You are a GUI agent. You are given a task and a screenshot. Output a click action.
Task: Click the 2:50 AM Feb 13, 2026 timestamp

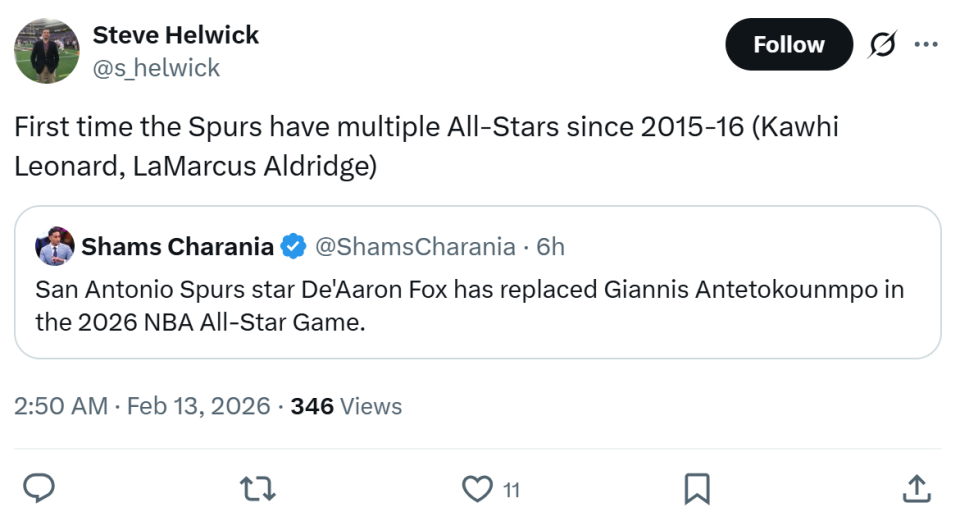(142, 406)
